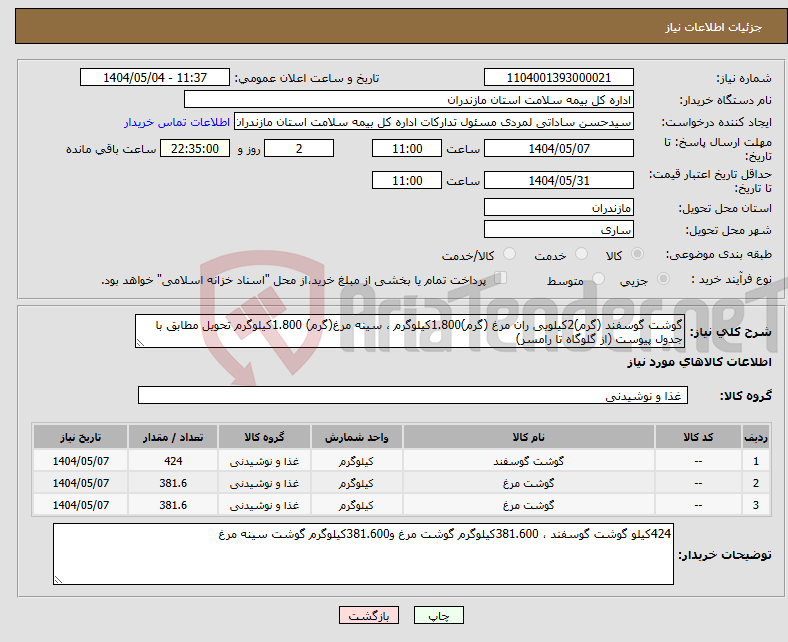Image resolution: width=788 pixels, height=642 pixels.
Task: Click the شماره نیاز number field
Action: (558, 78)
